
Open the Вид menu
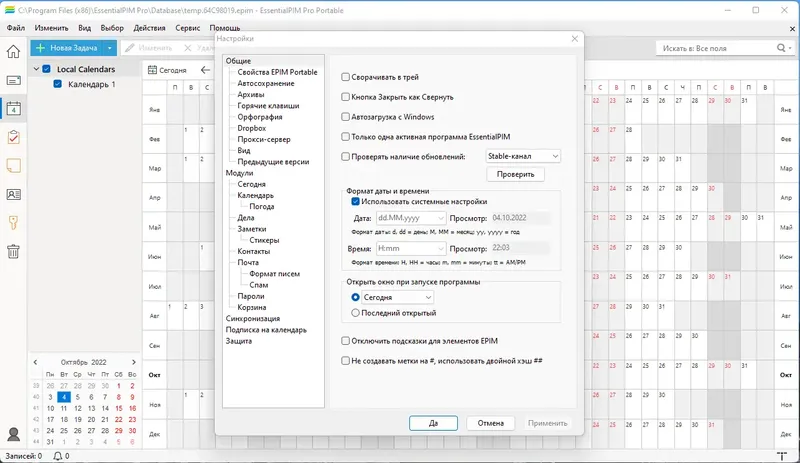pos(85,28)
